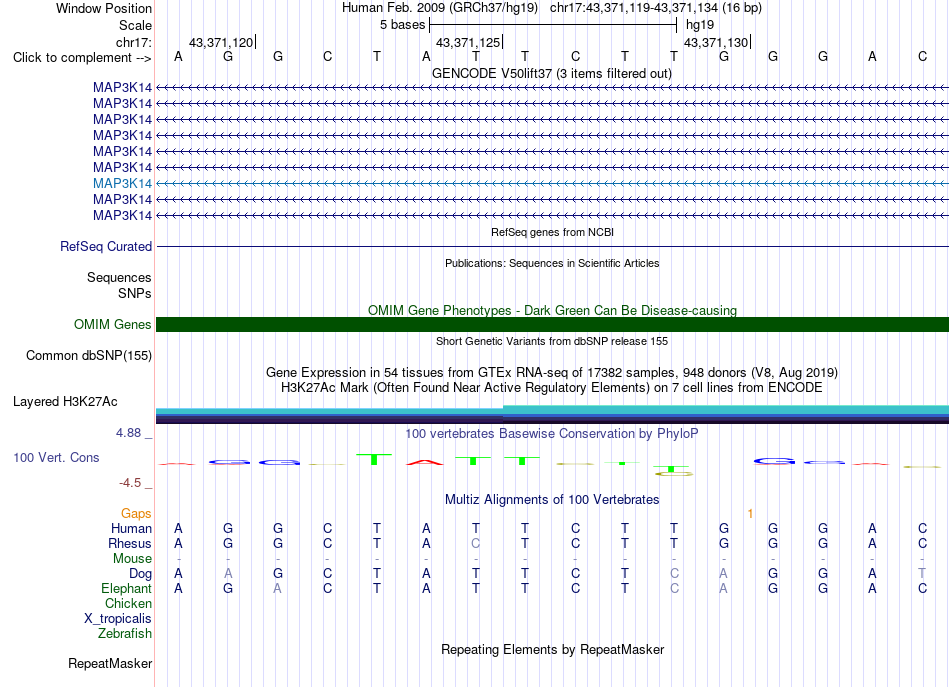Click the light-blue MAP3K14 transcript label

click(122, 183)
